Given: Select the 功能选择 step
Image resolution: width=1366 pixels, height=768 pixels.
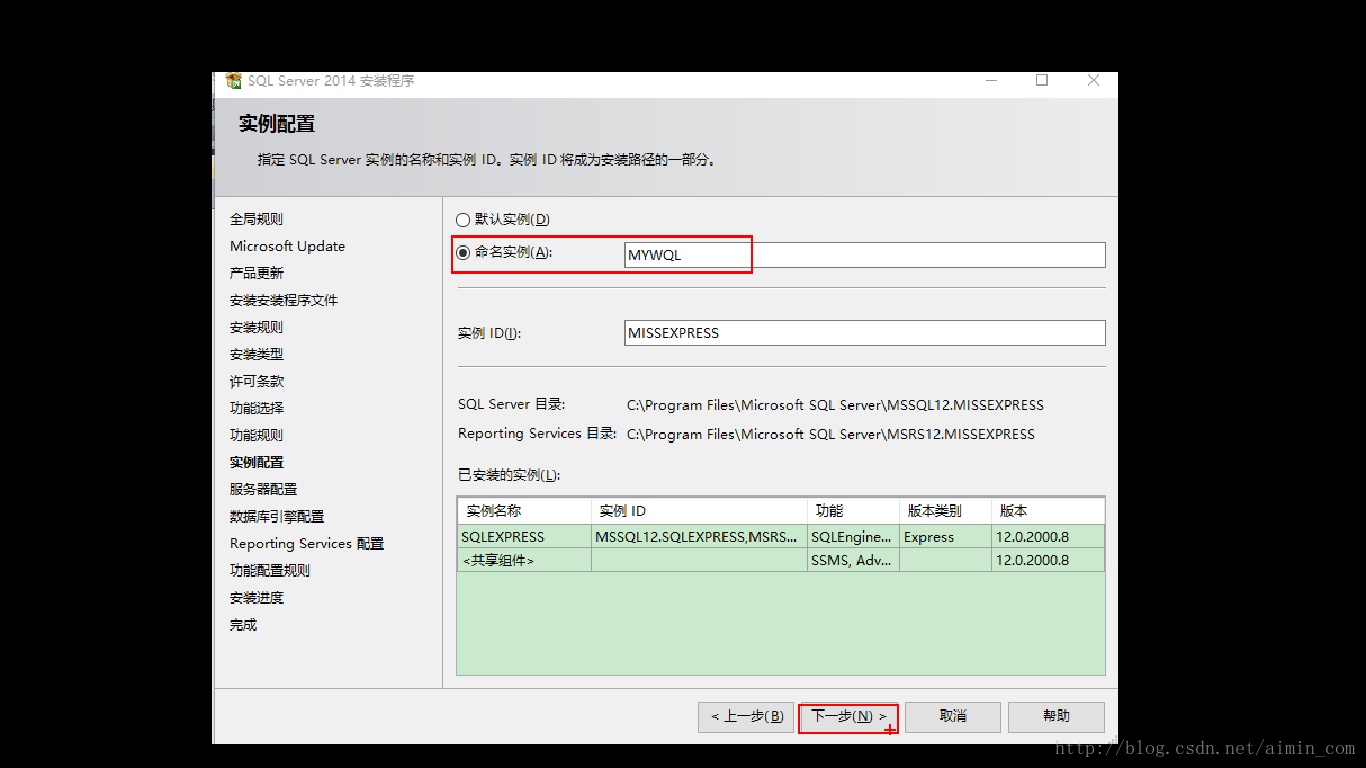Looking at the screenshot, I should click(257, 408).
